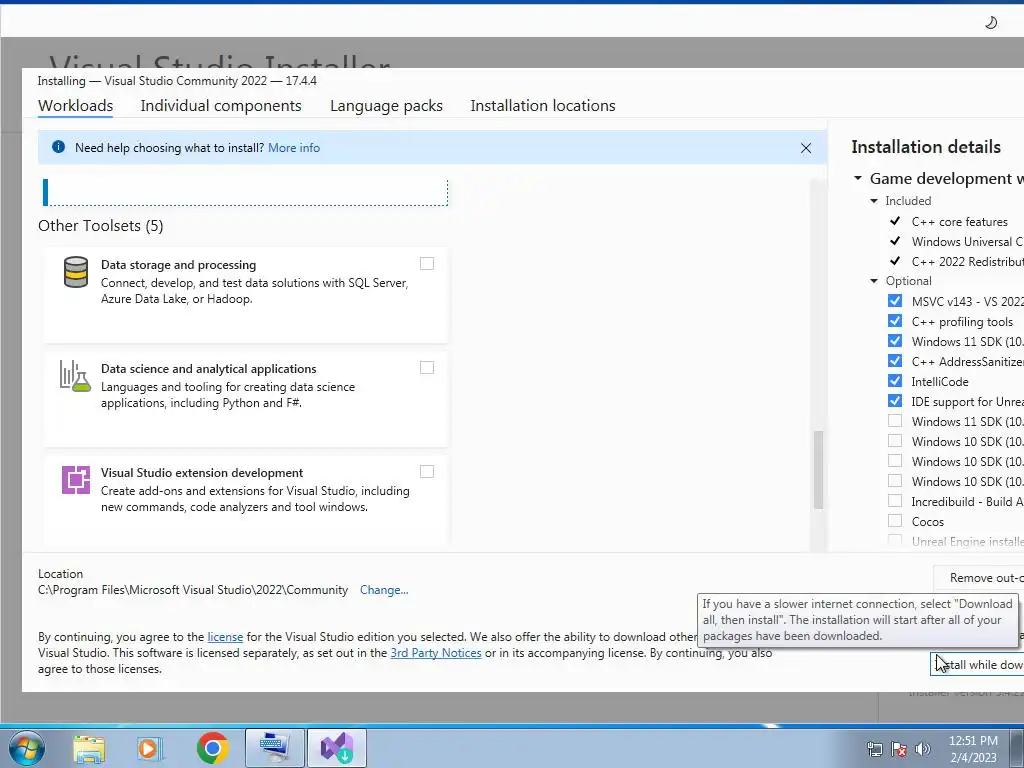The image size is (1024, 768).
Task: Dismiss the help banner with the X
Action: click(x=806, y=148)
